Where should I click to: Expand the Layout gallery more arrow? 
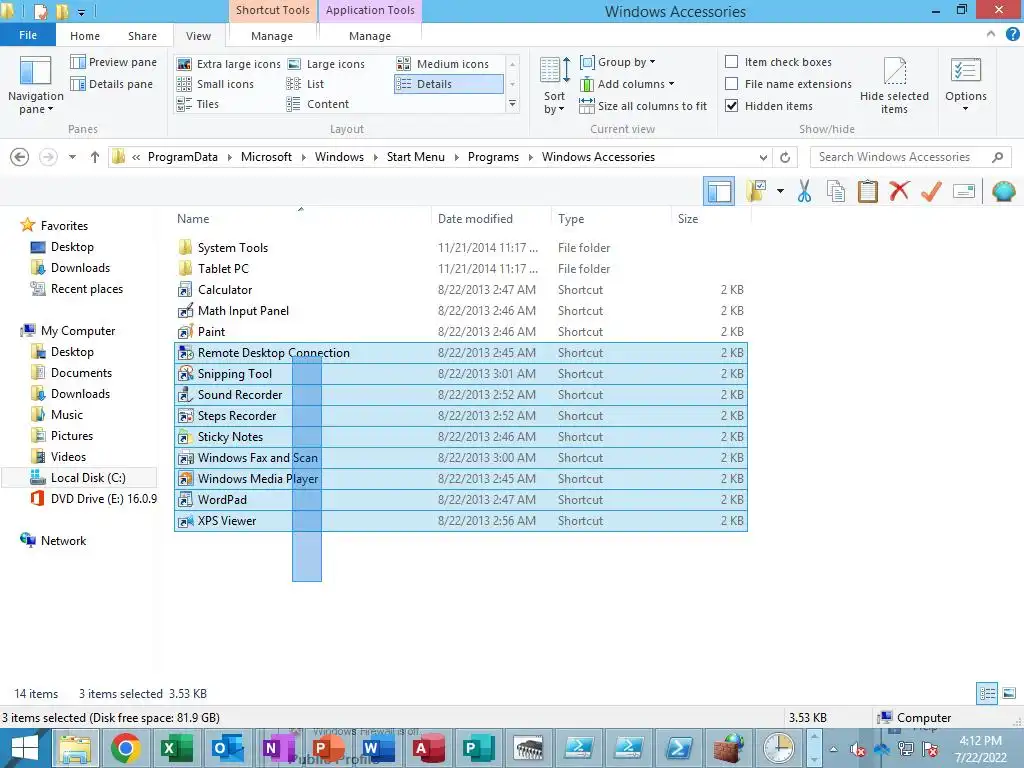click(513, 104)
